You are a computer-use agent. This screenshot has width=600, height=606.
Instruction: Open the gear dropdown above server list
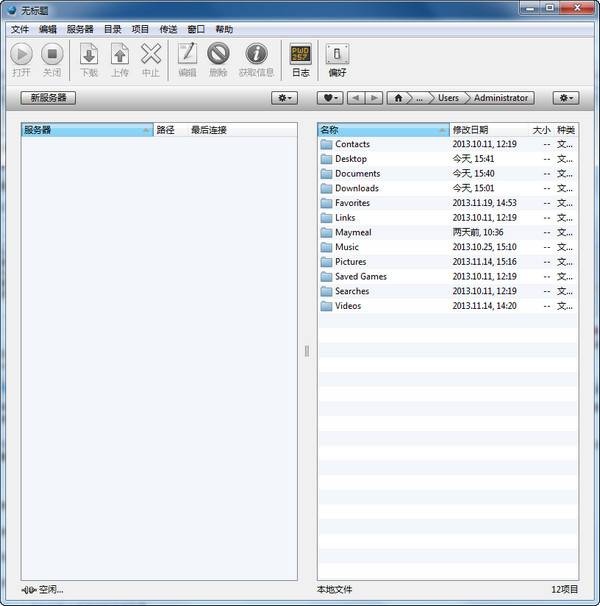(x=285, y=98)
